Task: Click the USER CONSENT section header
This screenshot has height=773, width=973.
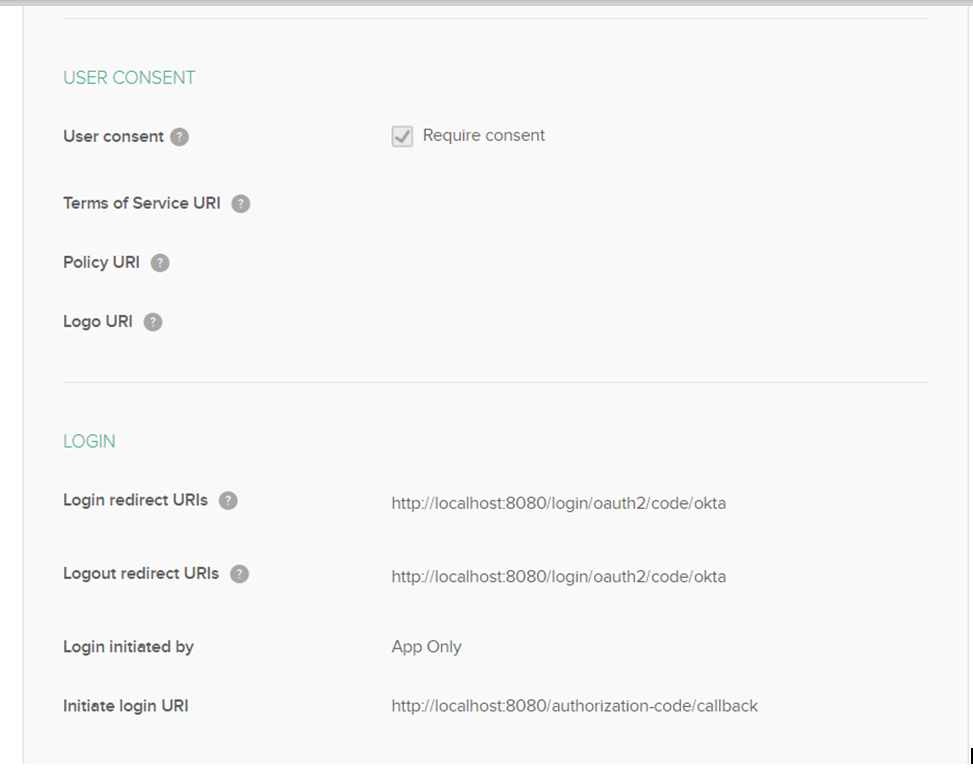Action: (x=128, y=77)
